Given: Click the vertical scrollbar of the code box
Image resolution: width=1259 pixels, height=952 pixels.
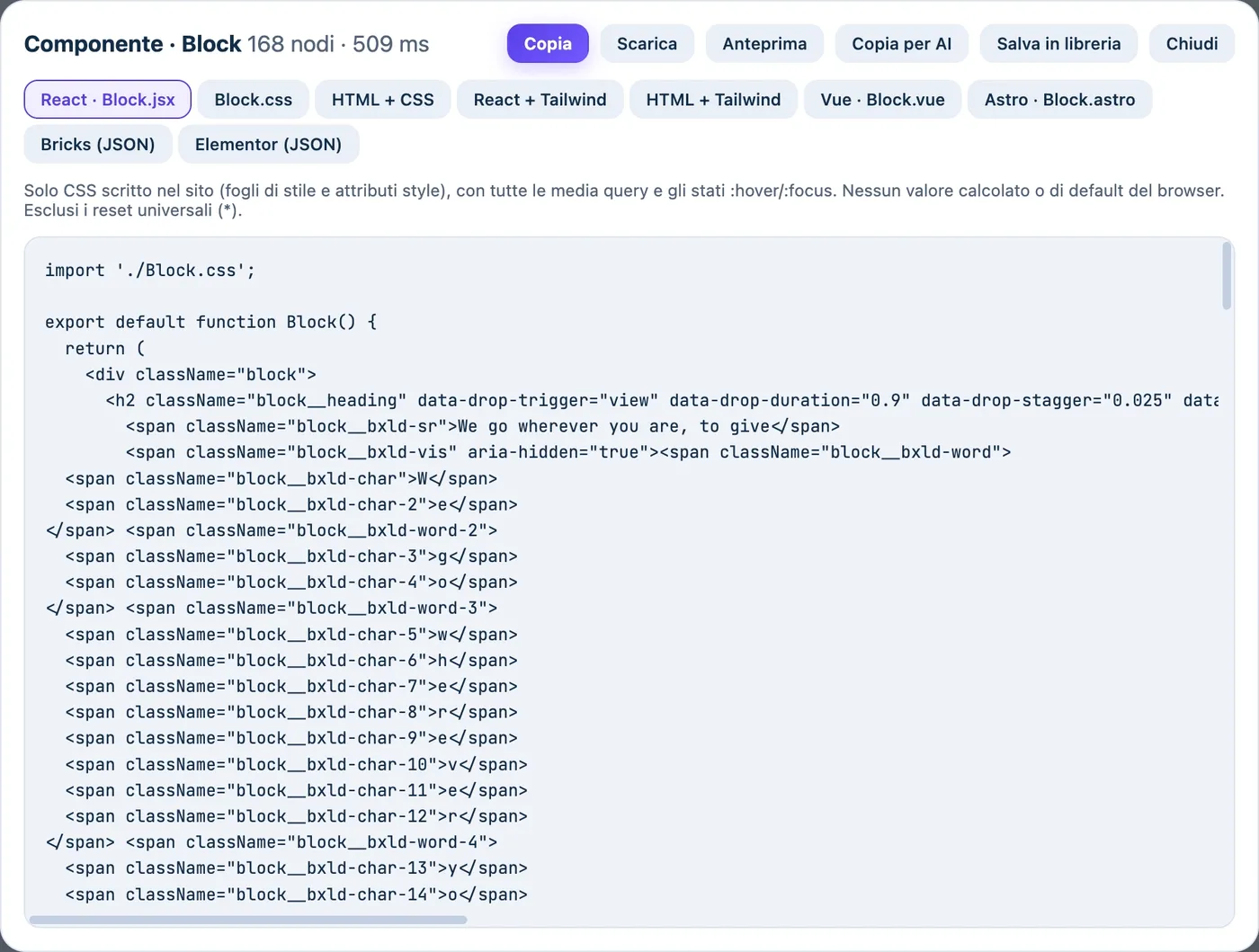Looking at the screenshot, I should pos(1227,275).
